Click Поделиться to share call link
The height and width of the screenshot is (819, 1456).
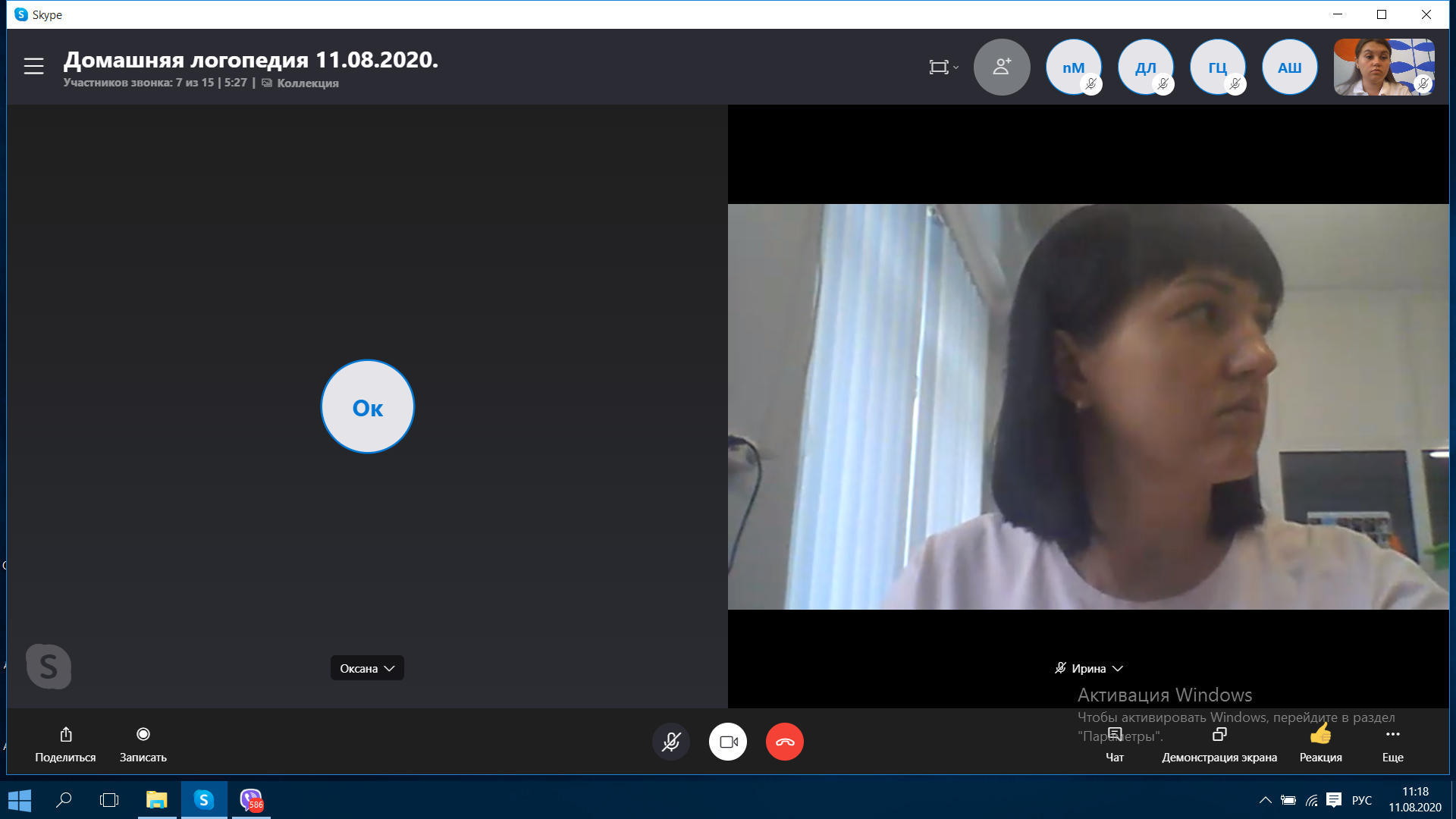(x=65, y=744)
